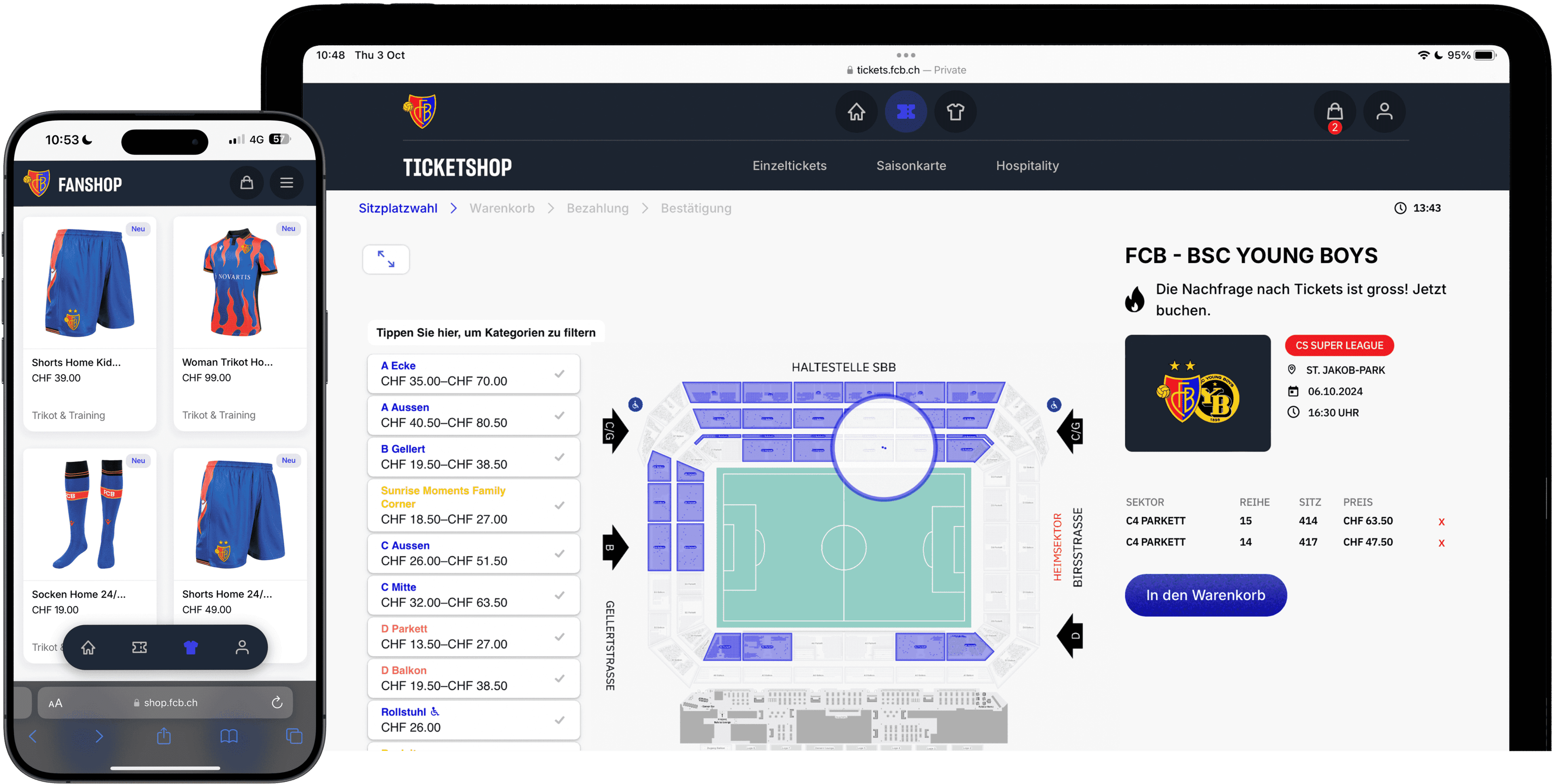
Task: Open the phone fanshop shopping bag
Action: point(247,183)
